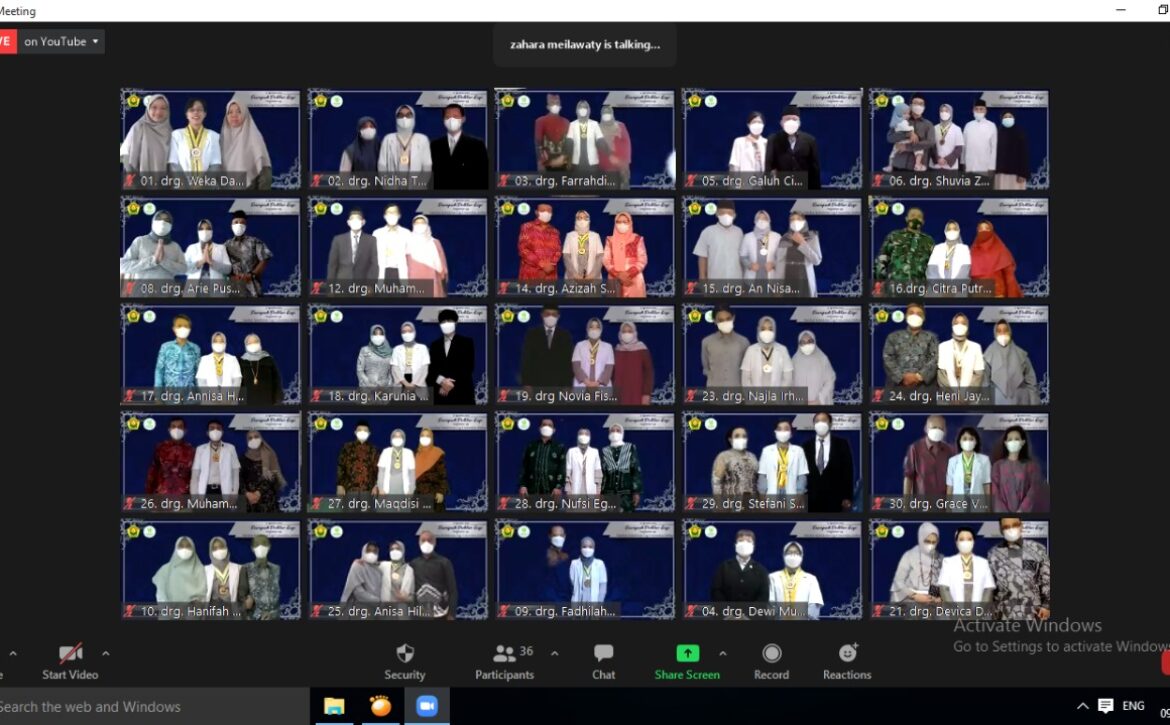1170x725 pixels.
Task: Select the 17. drg. Annisa H... video tile
Action: pyautogui.click(x=210, y=355)
